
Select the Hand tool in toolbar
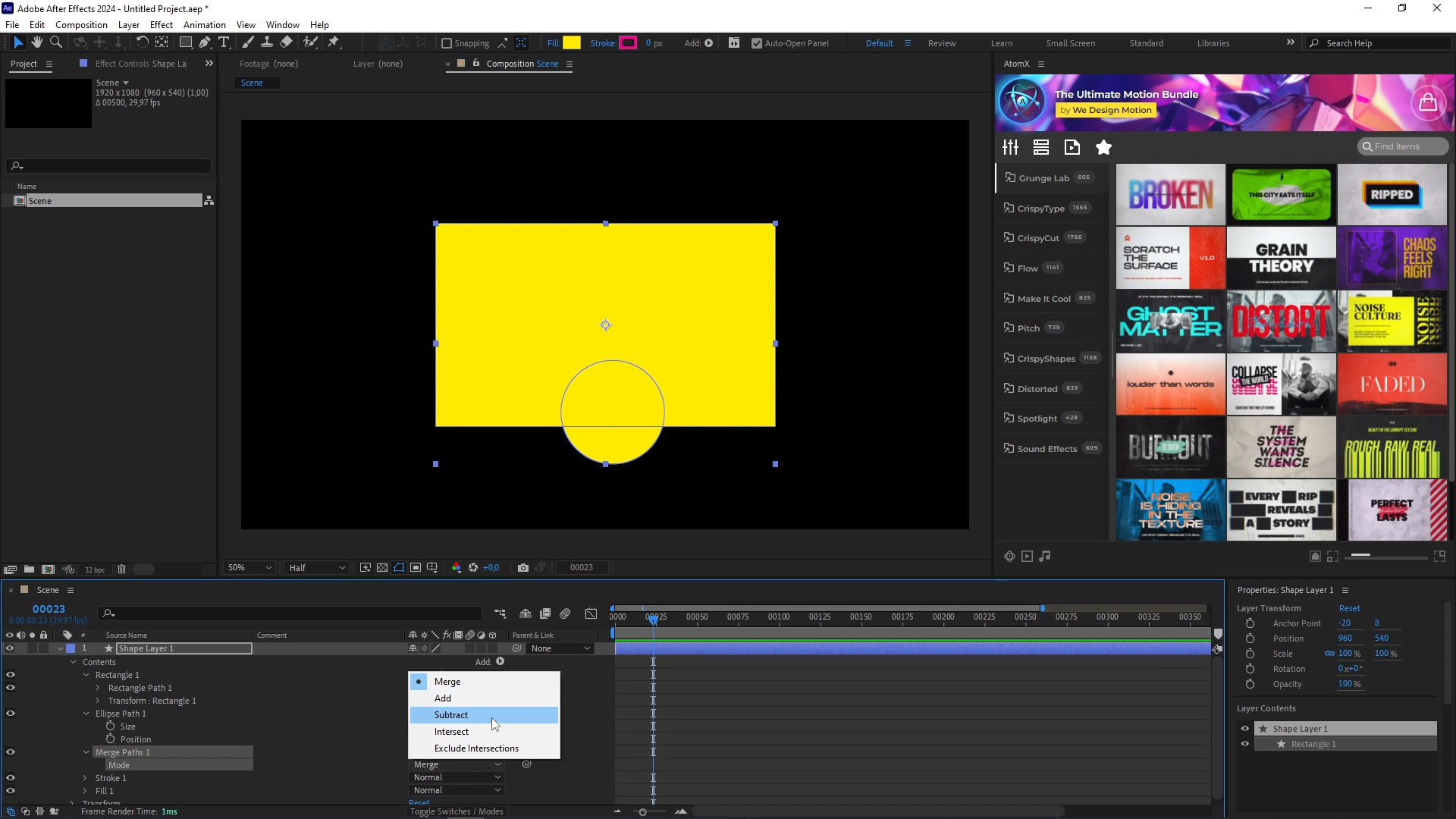36,42
